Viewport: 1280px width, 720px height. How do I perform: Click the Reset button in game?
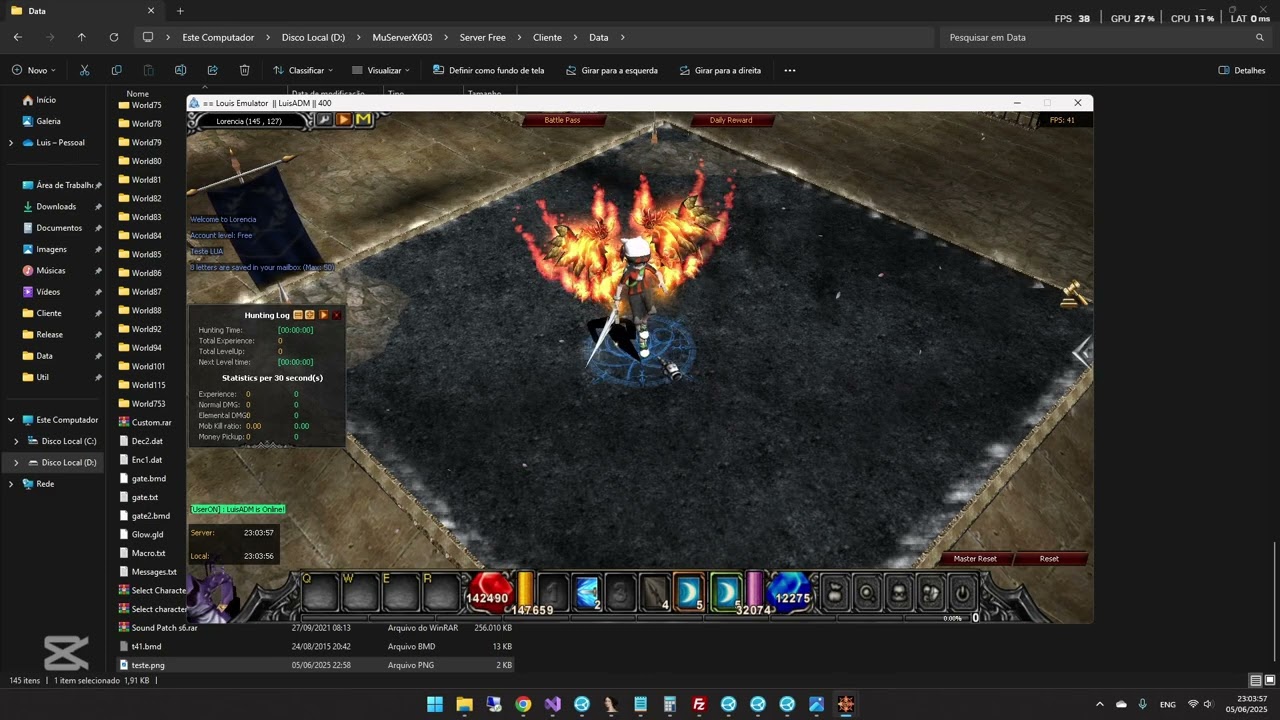pos(1049,559)
